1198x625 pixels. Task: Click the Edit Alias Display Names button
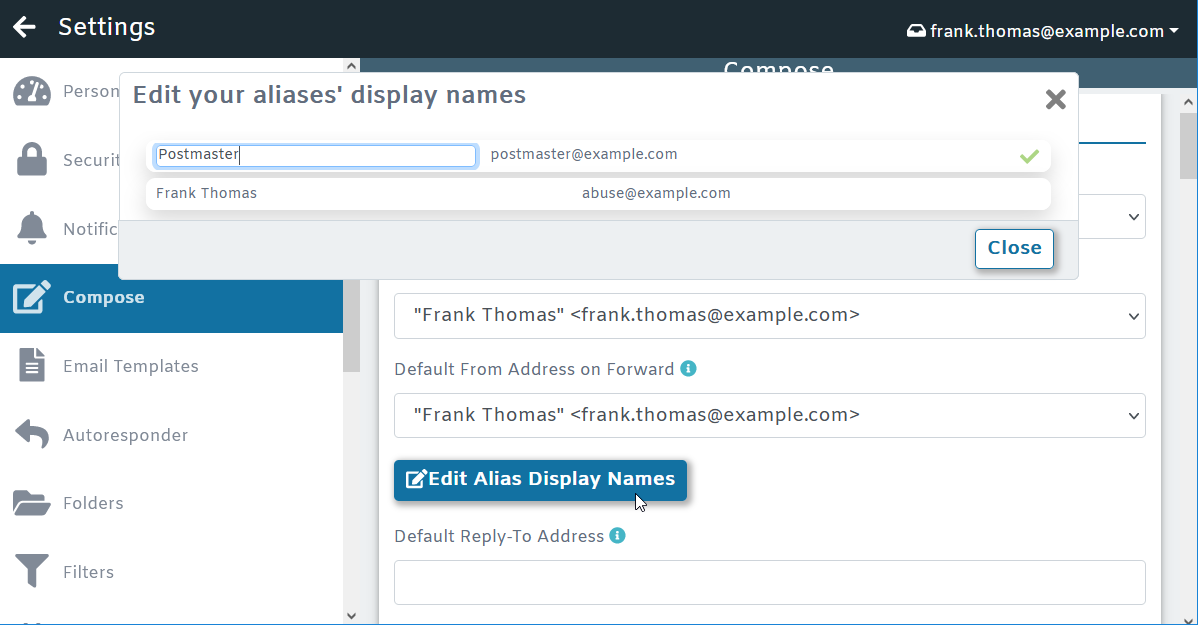point(540,480)
